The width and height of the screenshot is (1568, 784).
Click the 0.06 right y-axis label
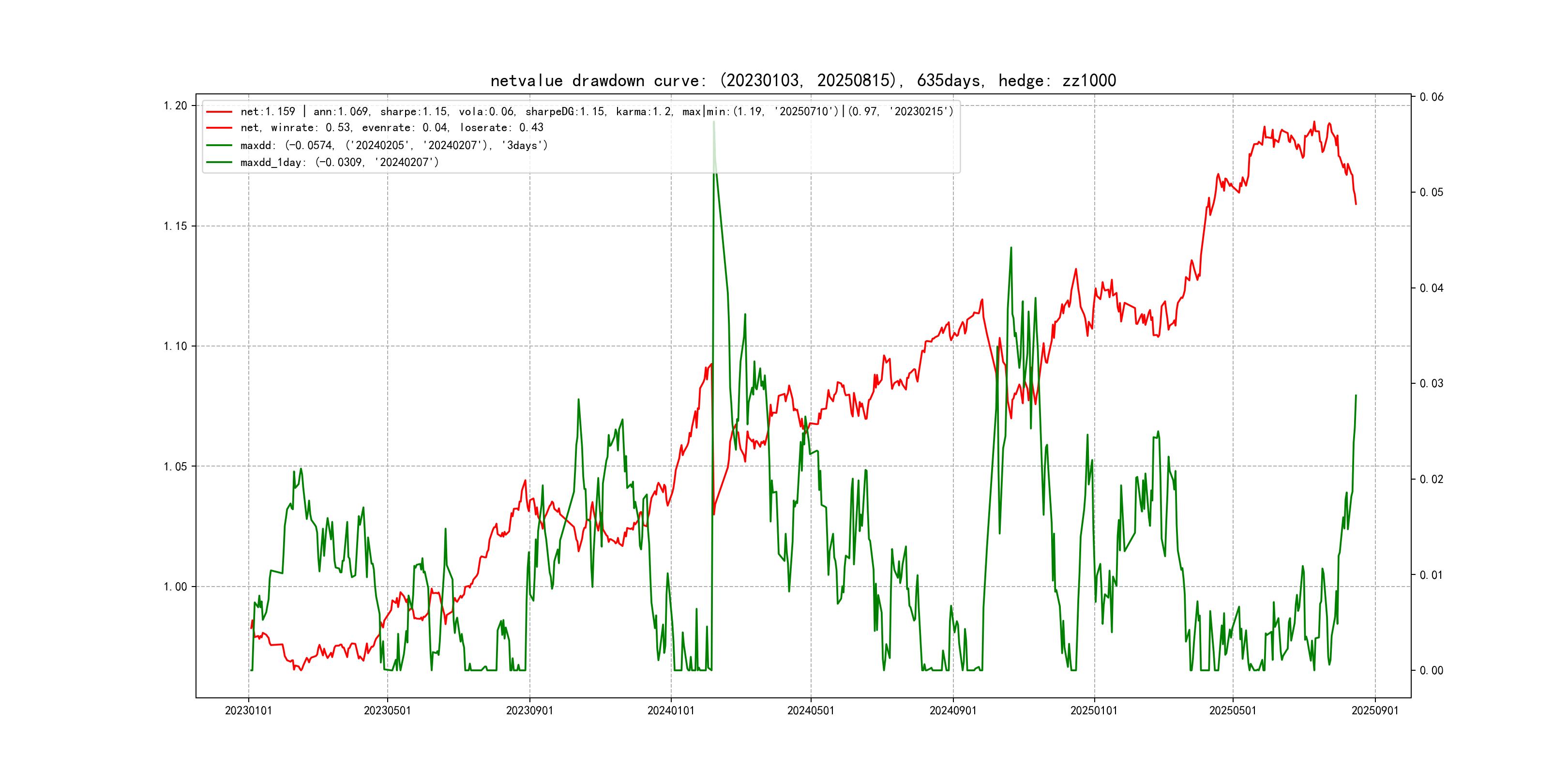coord(1431,97)
